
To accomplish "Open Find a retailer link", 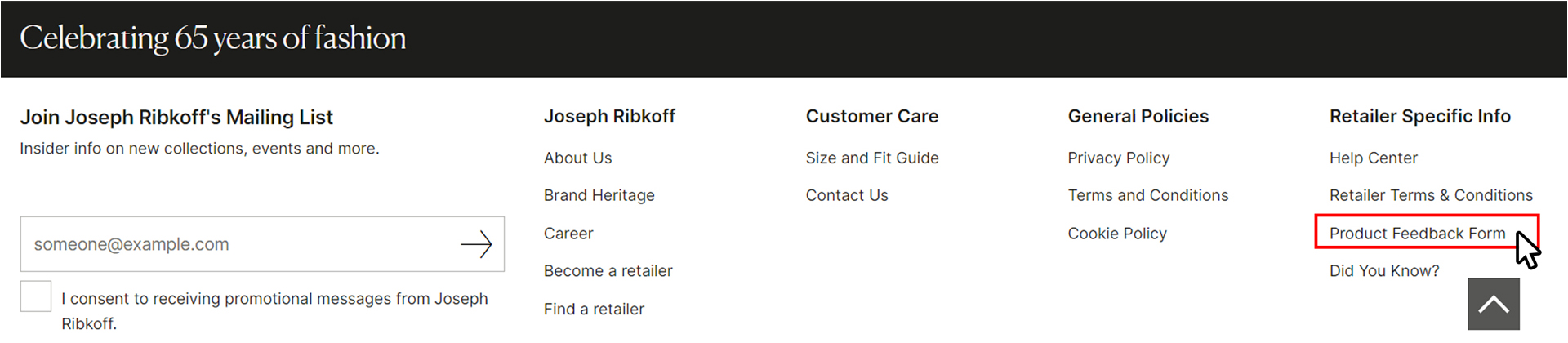I will click(594, 309).
